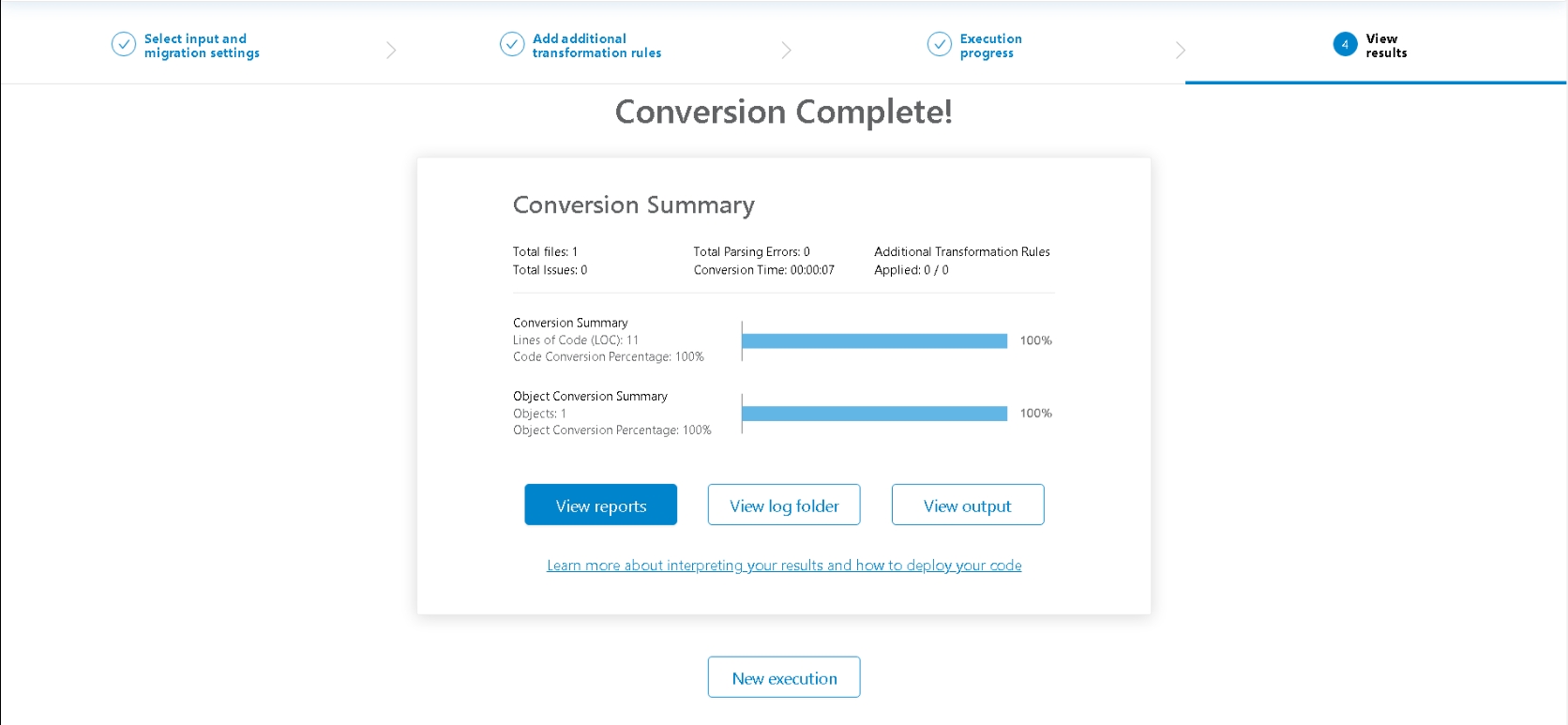Click the code conversion percentage progress bar
Screen dimensions: 1568x725
click(874, 340)
